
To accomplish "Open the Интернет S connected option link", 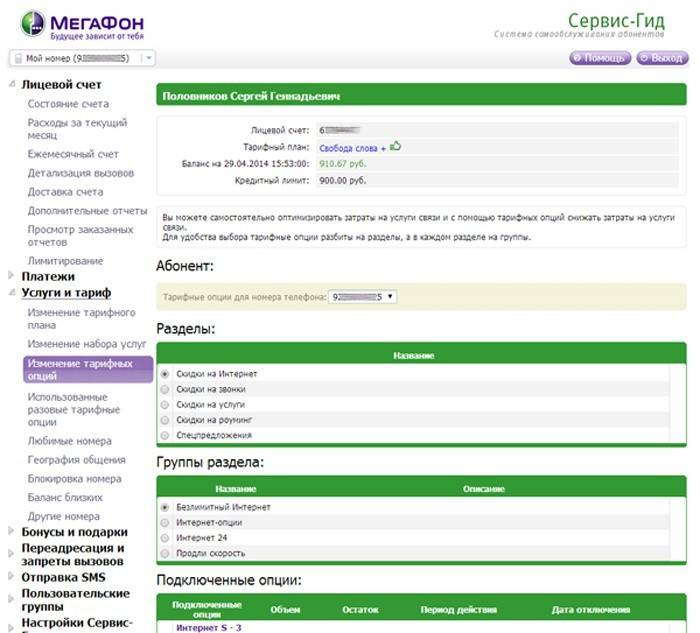I will [209, 627].
